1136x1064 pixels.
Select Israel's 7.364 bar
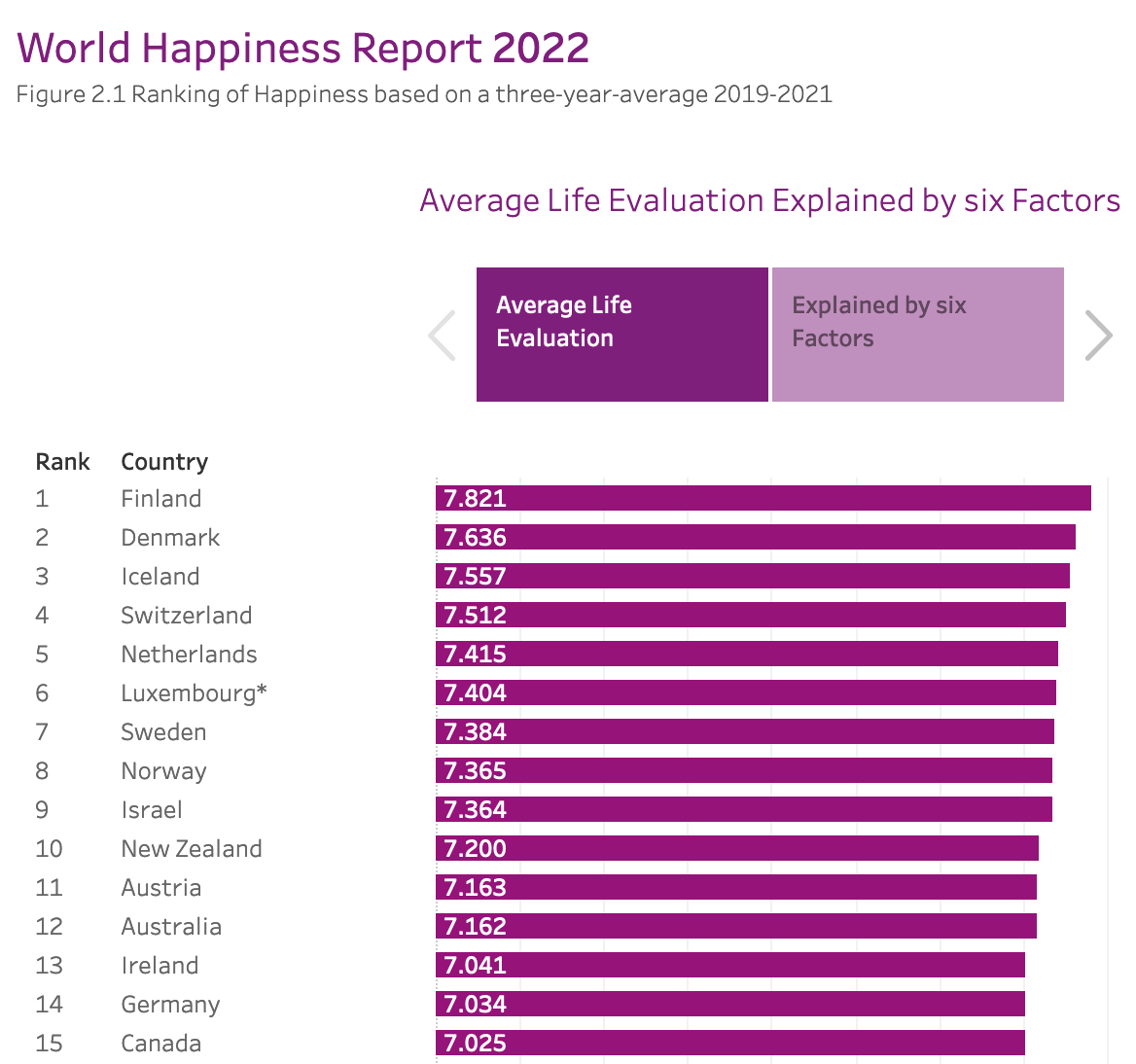[744, 810]
